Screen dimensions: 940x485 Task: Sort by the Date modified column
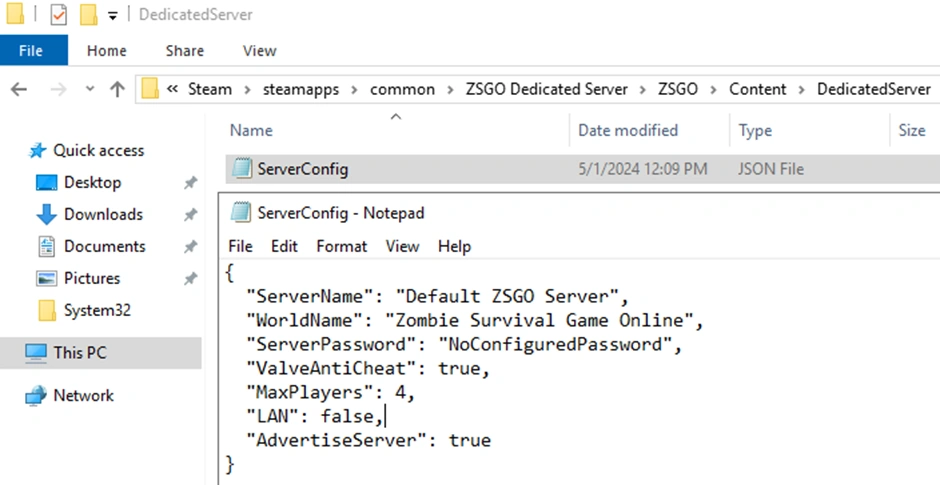pos(628,130)
